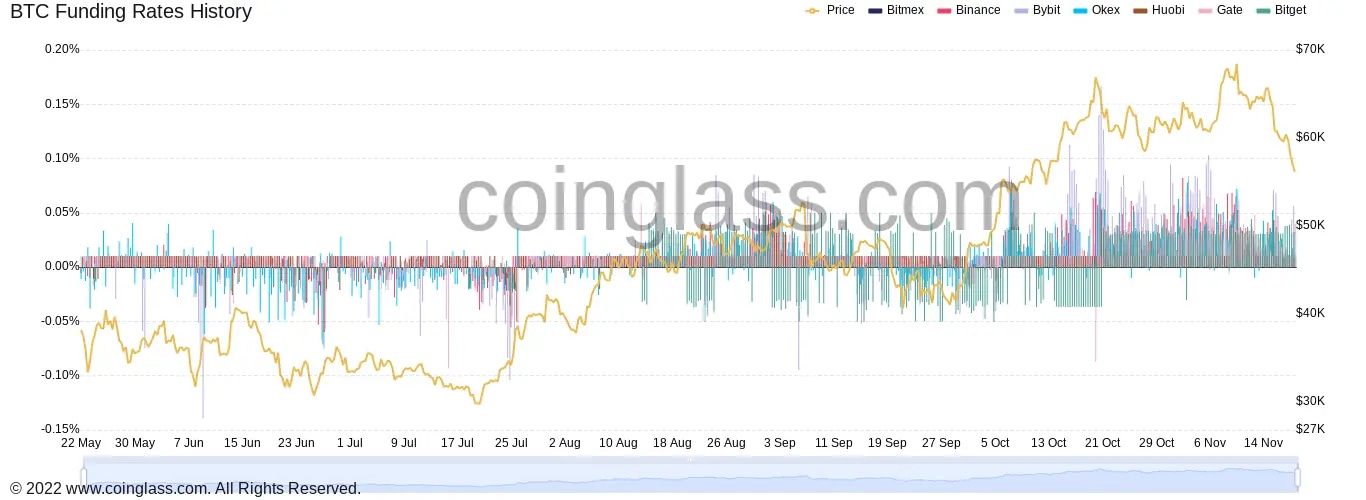The width and height of the screenshot is (1366, 500).
Task: Click the right handle of range slider
Action: click(1297, 476)
